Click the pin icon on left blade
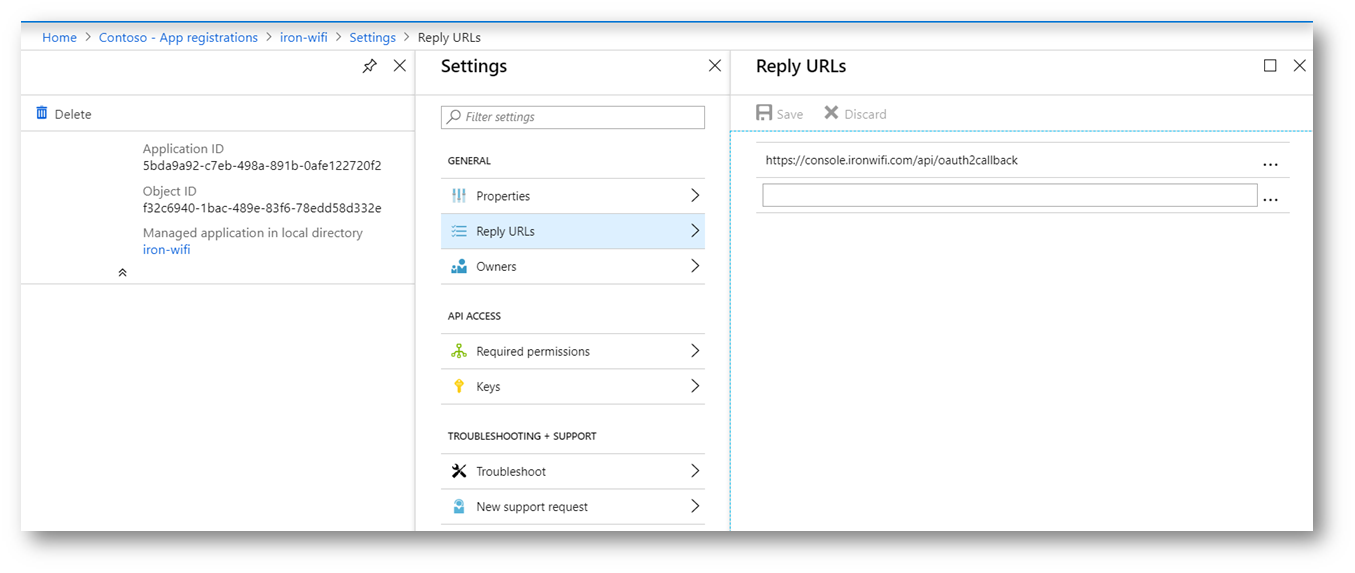The image size is (1355, 573). click(370, 66)
